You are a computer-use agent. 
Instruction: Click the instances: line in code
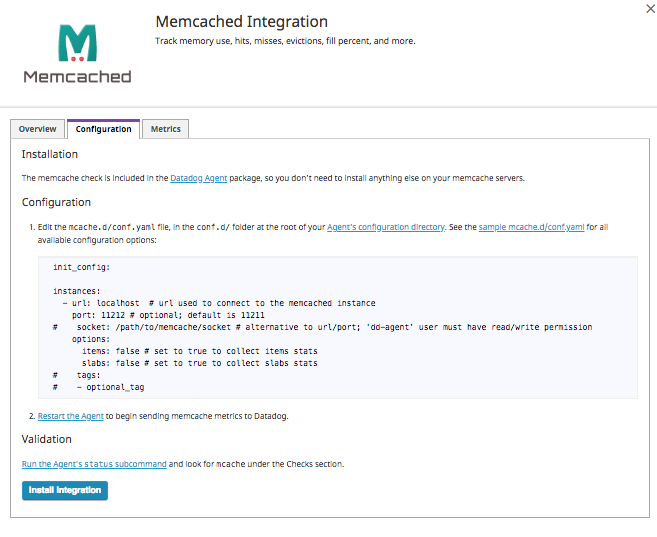(77, 291)
